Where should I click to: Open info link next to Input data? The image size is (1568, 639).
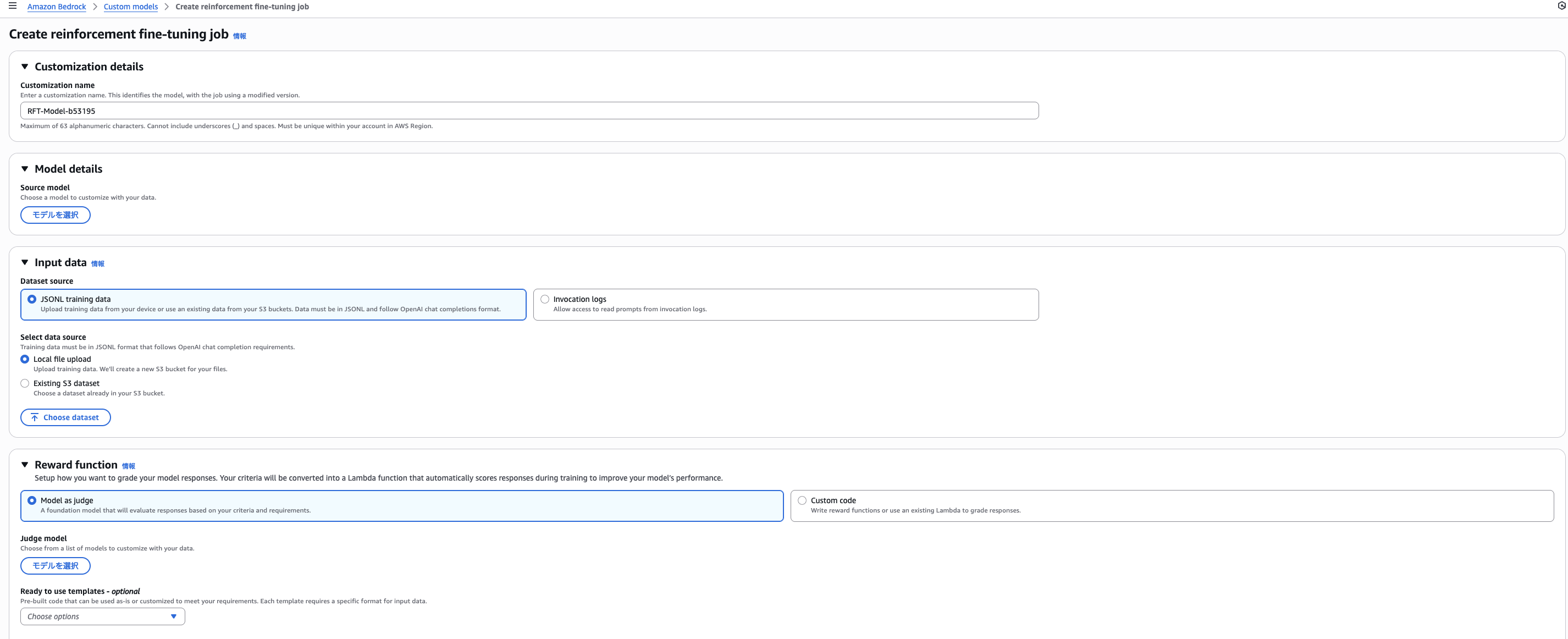(97, 263)
